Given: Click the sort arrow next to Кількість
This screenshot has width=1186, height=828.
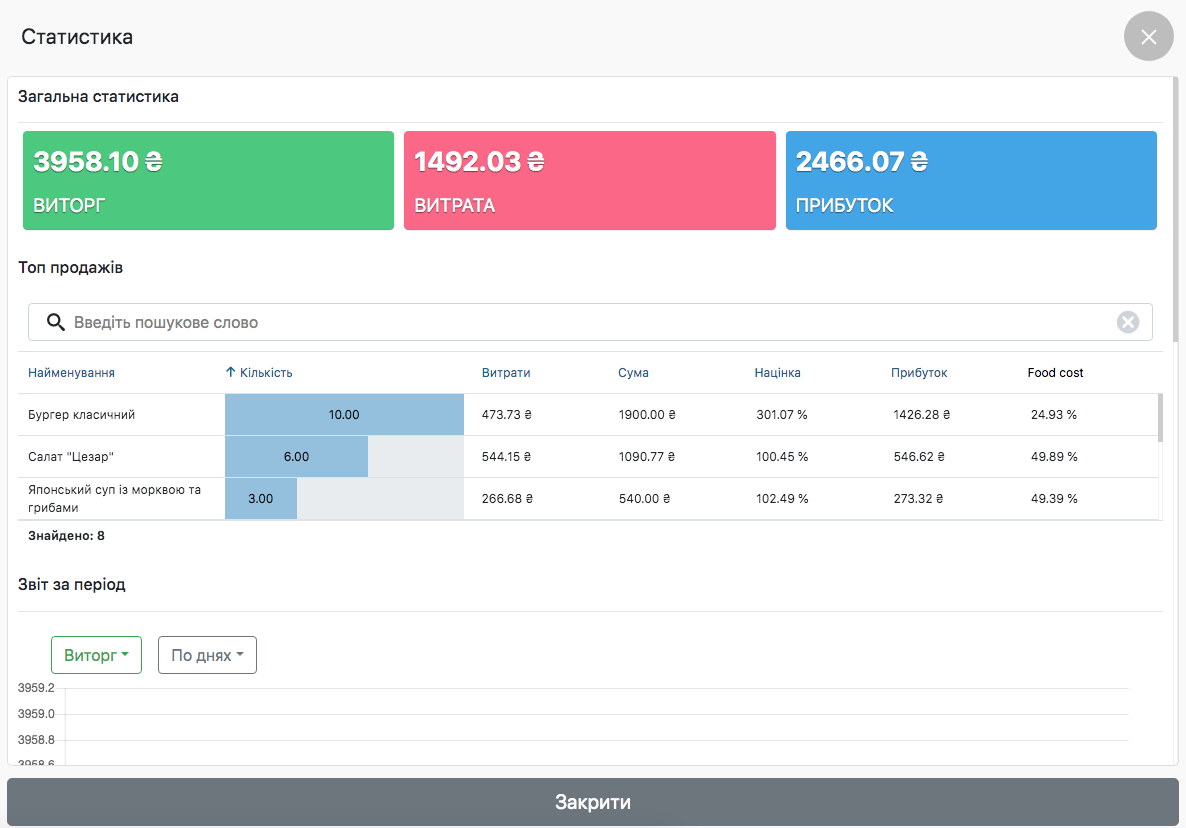Looking at the screenshot, I should point(231,372).
